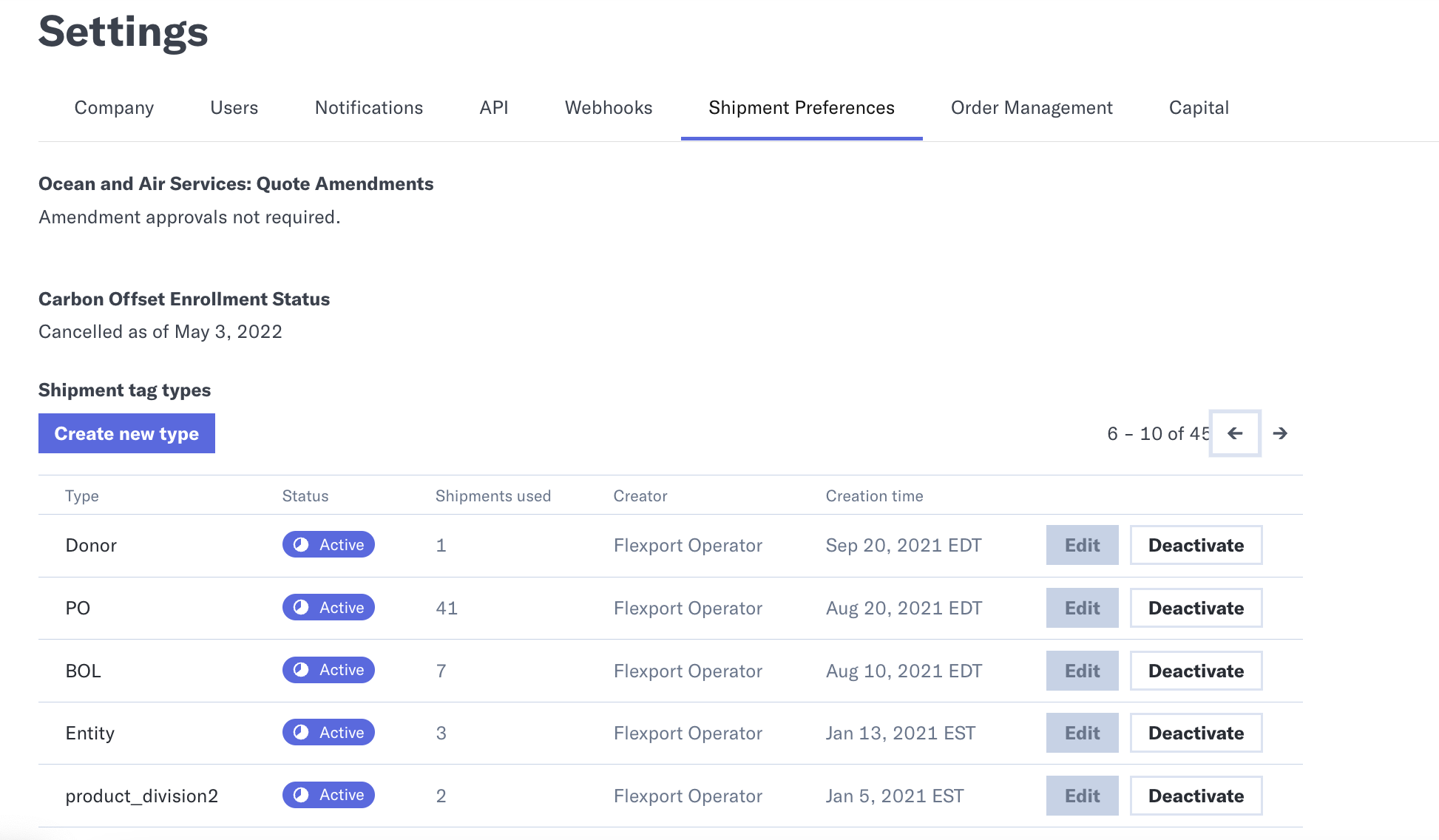Click the Shipments used column header

493,496
